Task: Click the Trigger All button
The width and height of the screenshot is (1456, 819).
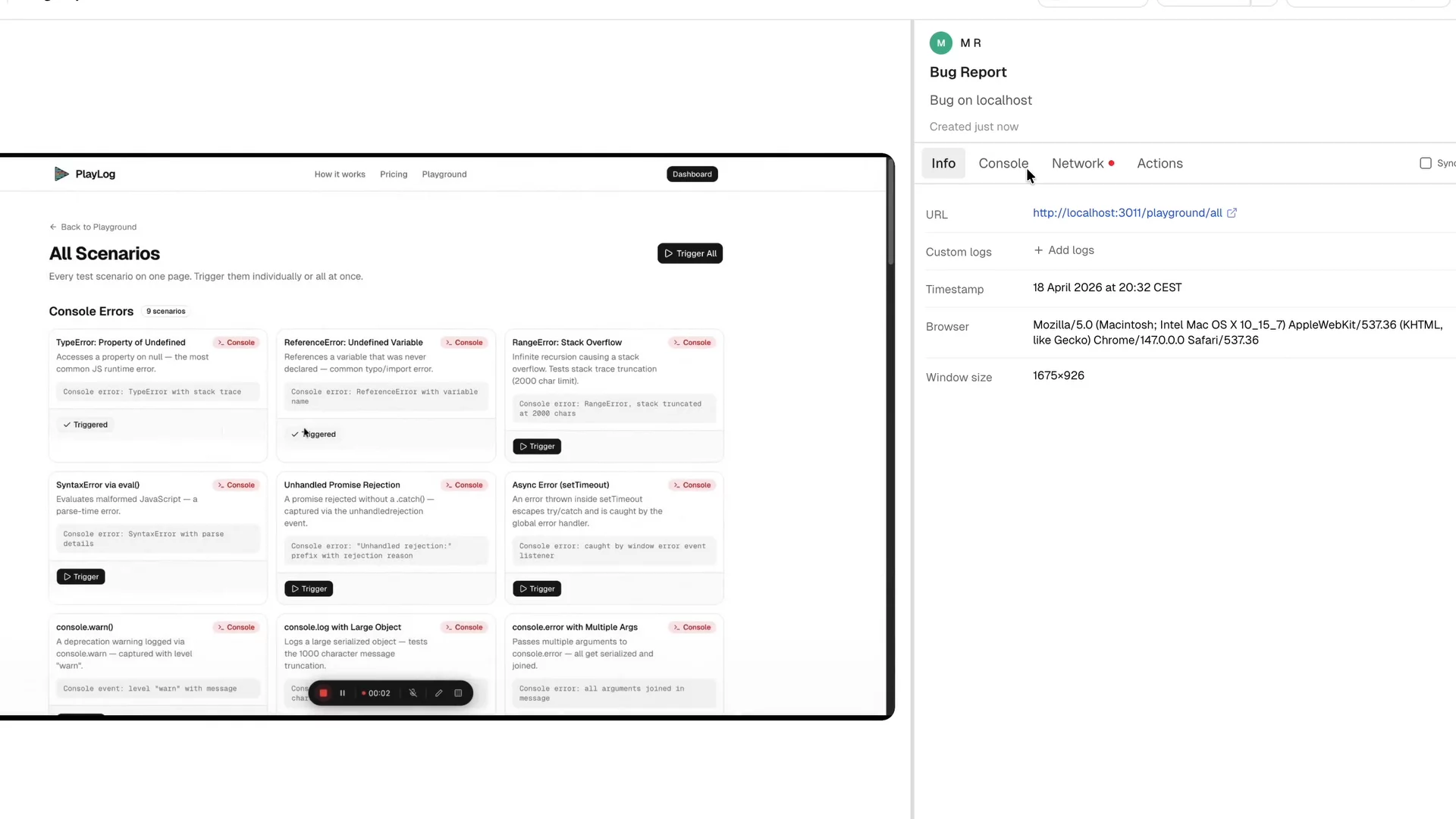Action: [690, 253]
